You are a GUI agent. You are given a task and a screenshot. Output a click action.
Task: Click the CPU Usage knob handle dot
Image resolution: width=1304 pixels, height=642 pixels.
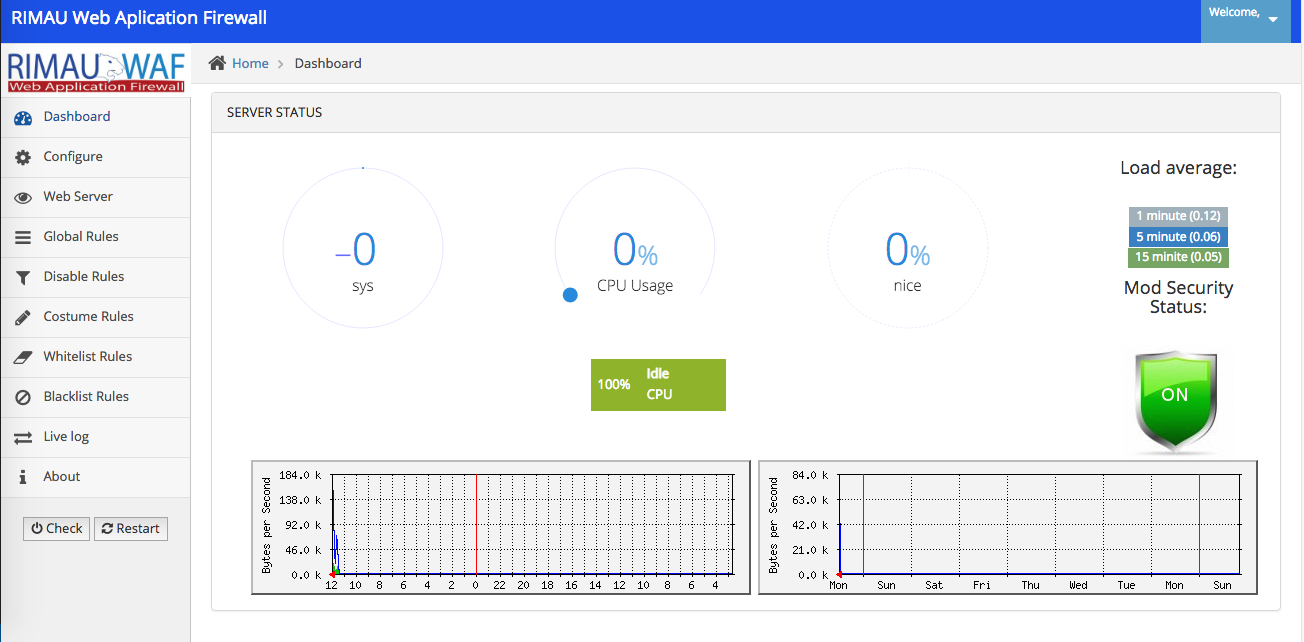click(x=570, y=295)
